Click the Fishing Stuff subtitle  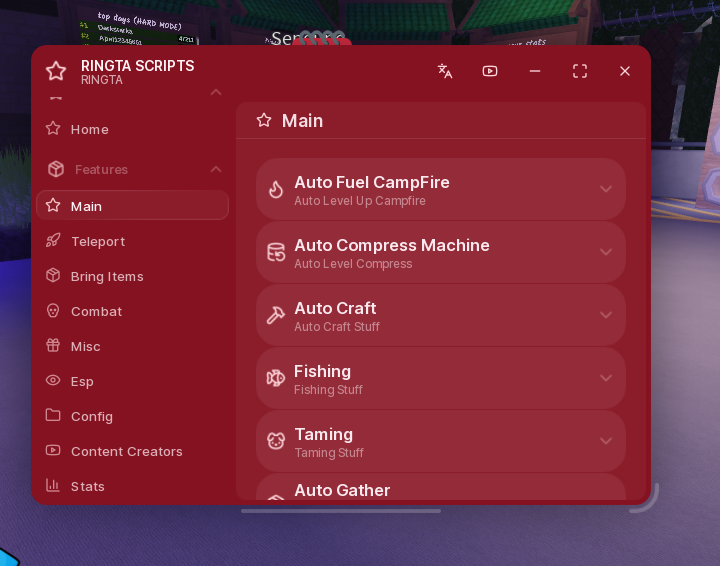click(x=328, y=390)
